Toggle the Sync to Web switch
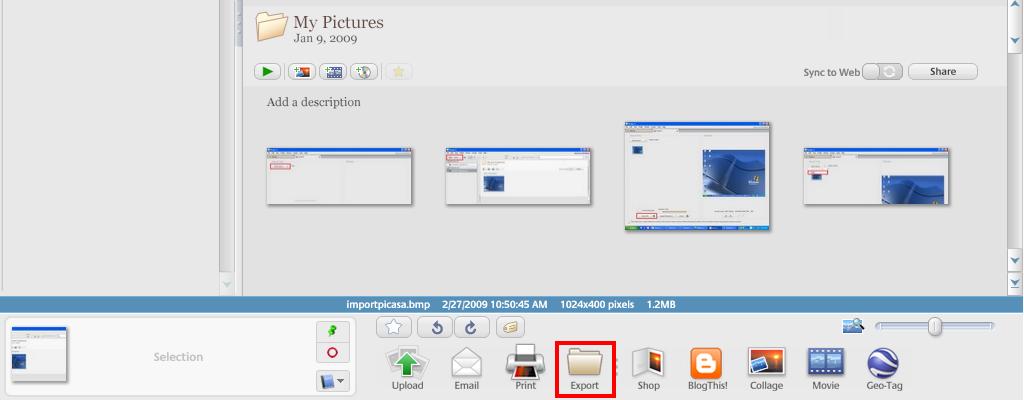Viewport: 1024px width, 400px height. 882,72
